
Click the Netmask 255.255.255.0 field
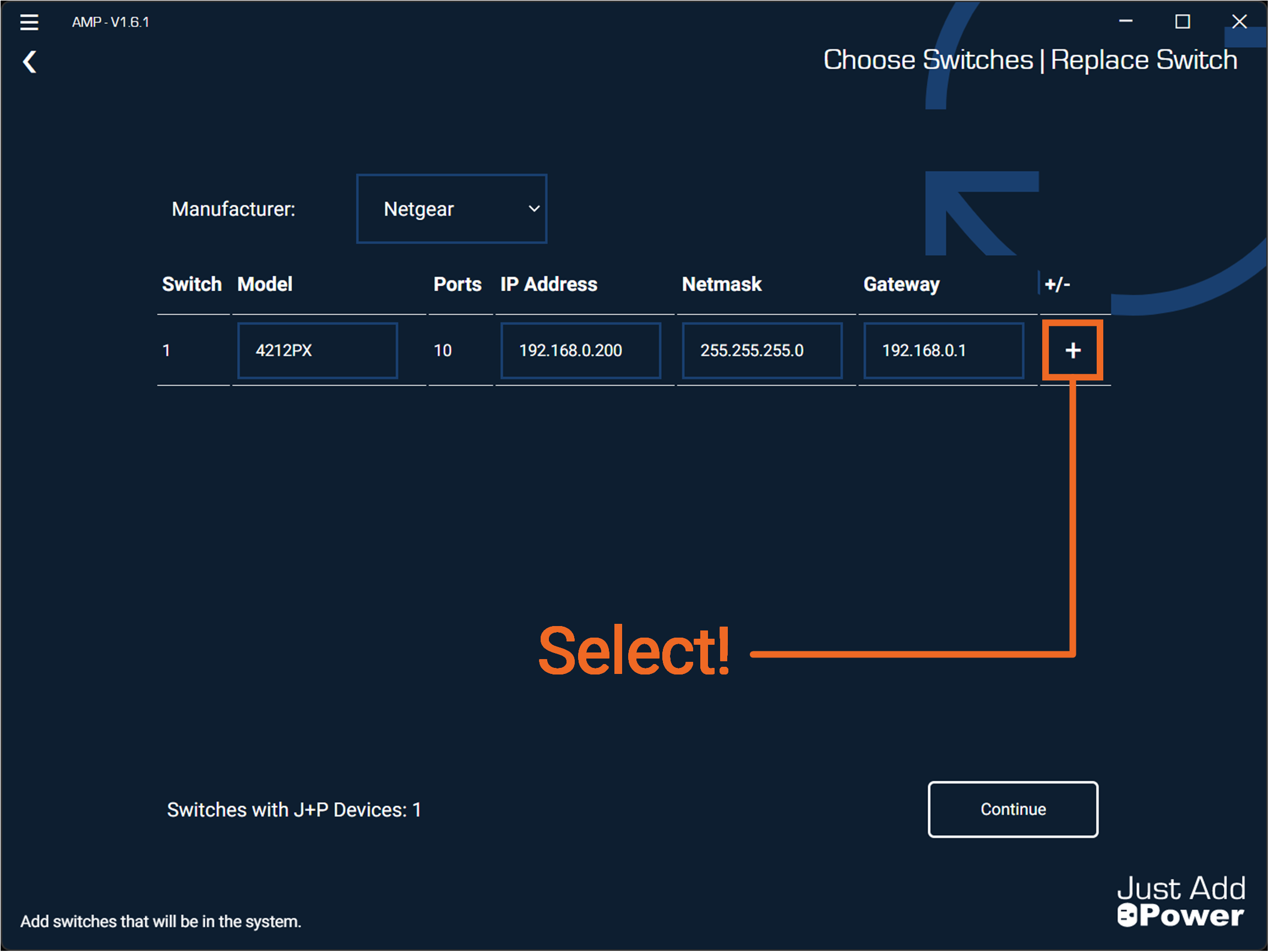[x=761, y=350]
